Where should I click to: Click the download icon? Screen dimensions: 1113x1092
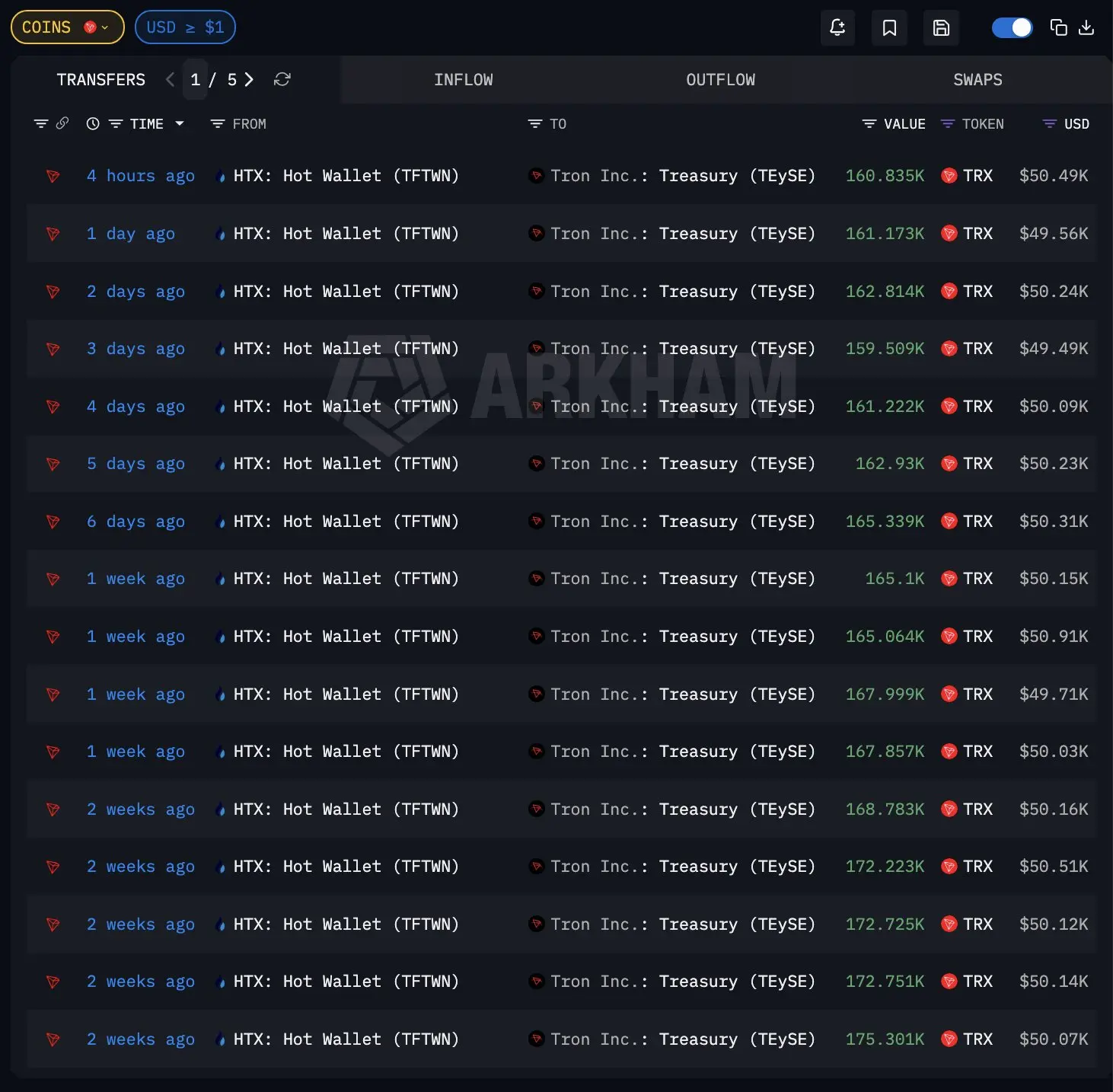1086,28
